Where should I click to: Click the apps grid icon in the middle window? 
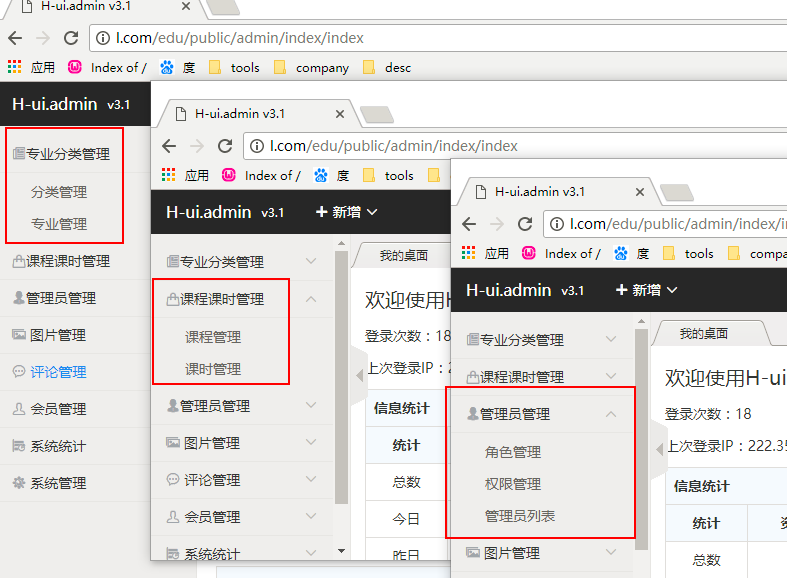point(169,175)
